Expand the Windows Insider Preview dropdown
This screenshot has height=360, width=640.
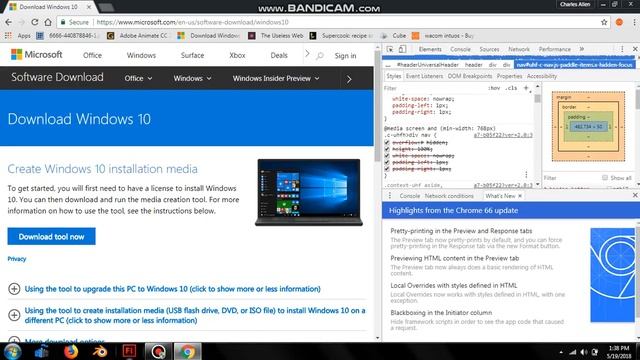click(276, 78)
